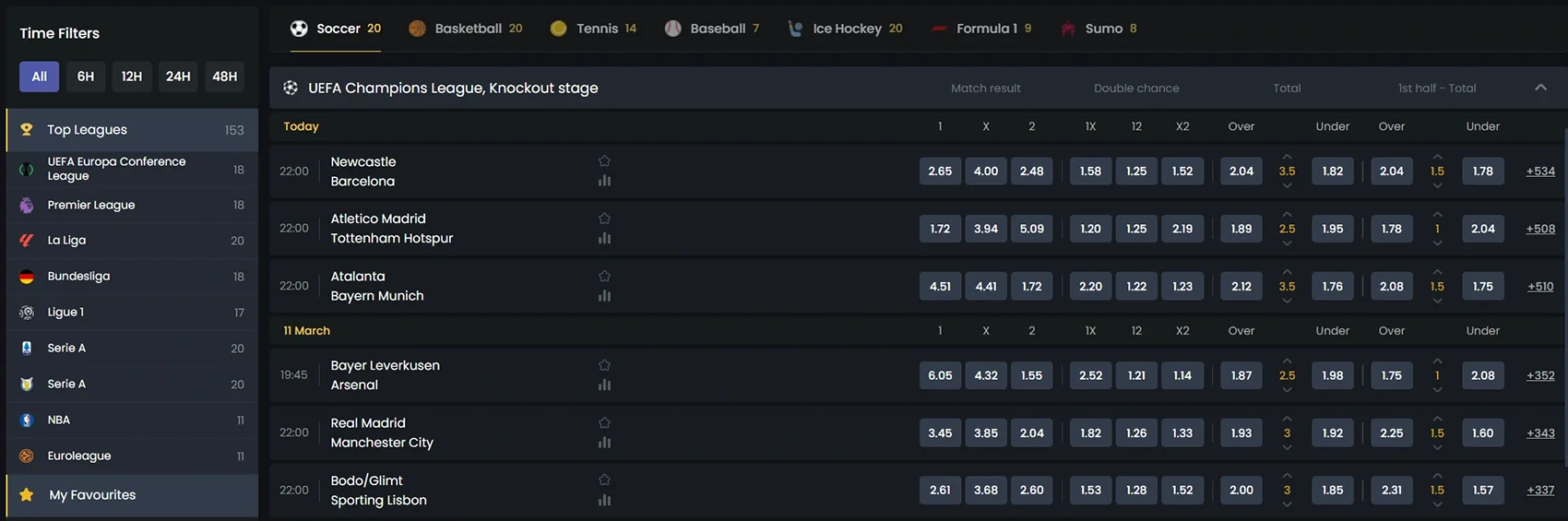The image size is (1568, 521).
Task: Decrease total line for Atletico Madrid match
Action: (x=1287, y=243)
